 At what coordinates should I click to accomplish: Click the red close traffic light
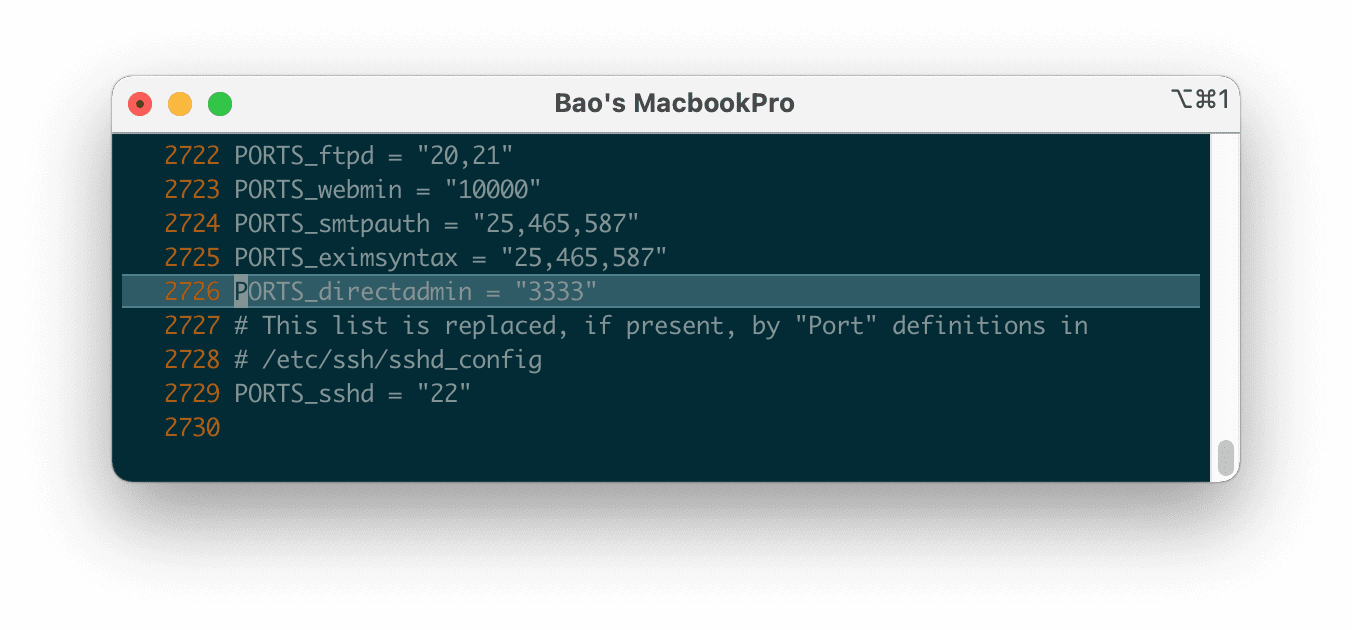click(139, 103)
